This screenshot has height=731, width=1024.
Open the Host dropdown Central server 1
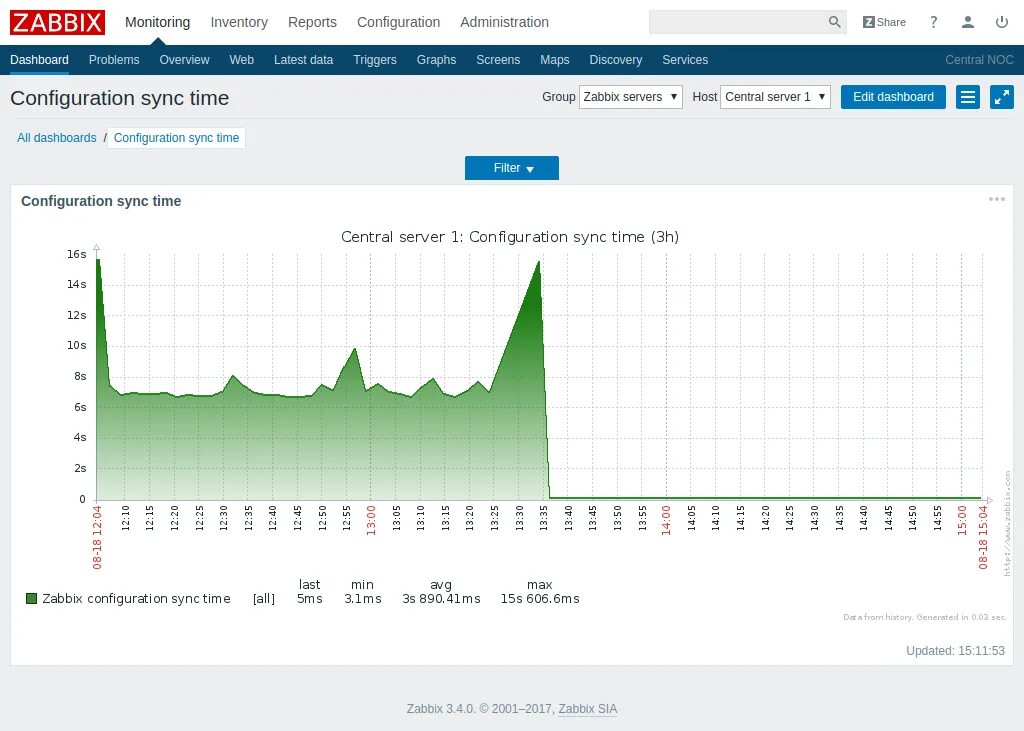pos(775,97)
